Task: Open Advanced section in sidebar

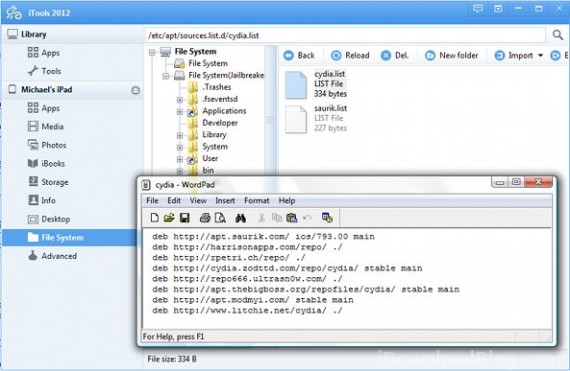Action: (x=52, y=255)
